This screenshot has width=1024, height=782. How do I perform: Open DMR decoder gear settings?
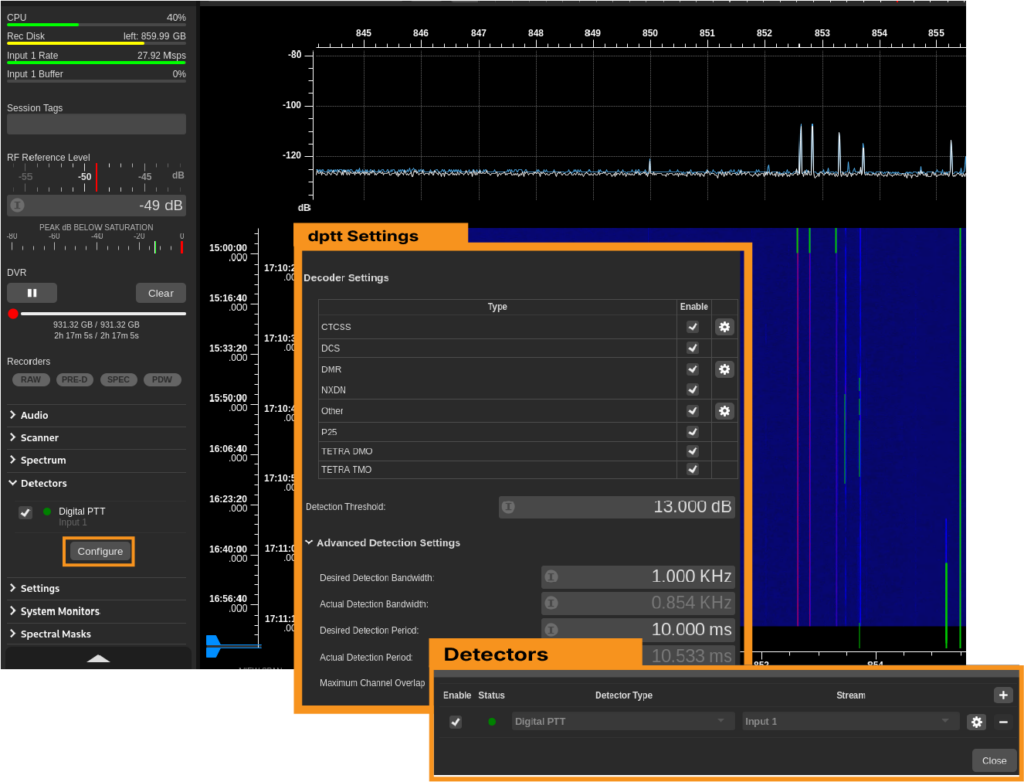pyautogui.click(x=724, y=369)
